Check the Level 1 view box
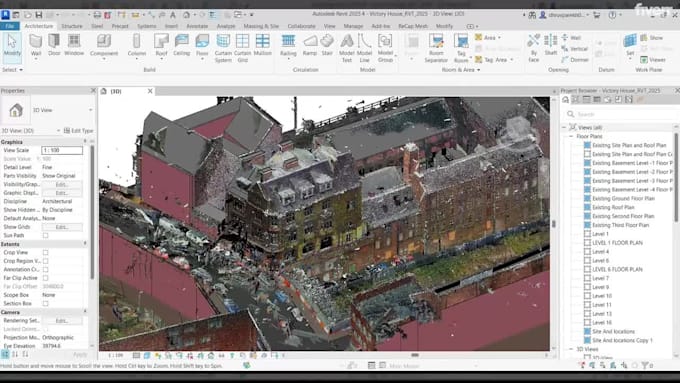This screenshot has width=680, height=383. tap(587, 234)
